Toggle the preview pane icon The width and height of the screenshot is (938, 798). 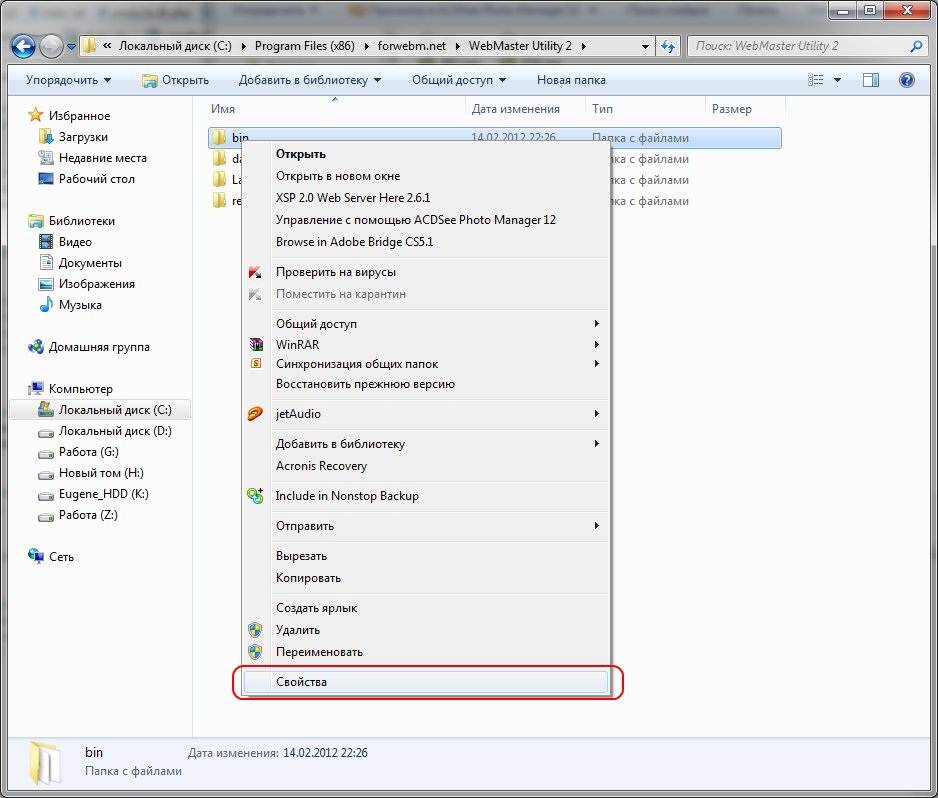pyautogui.click(x=871, y=80)
